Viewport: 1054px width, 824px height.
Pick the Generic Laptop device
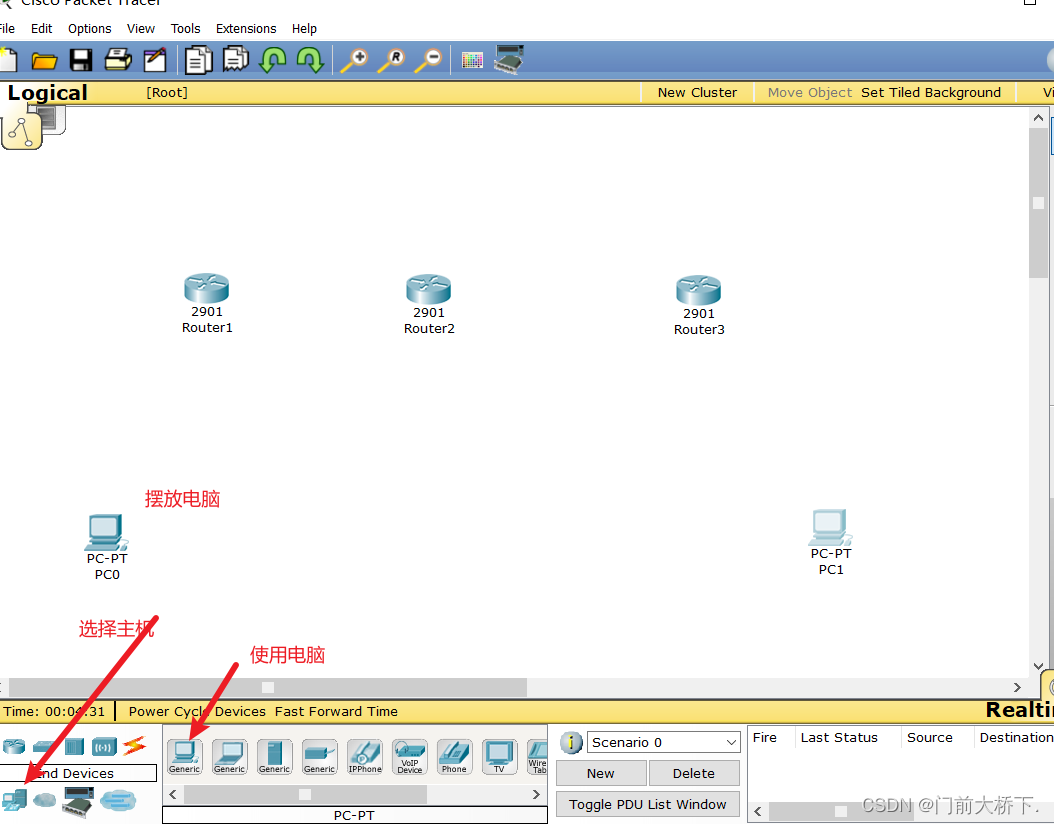point(229,756)
